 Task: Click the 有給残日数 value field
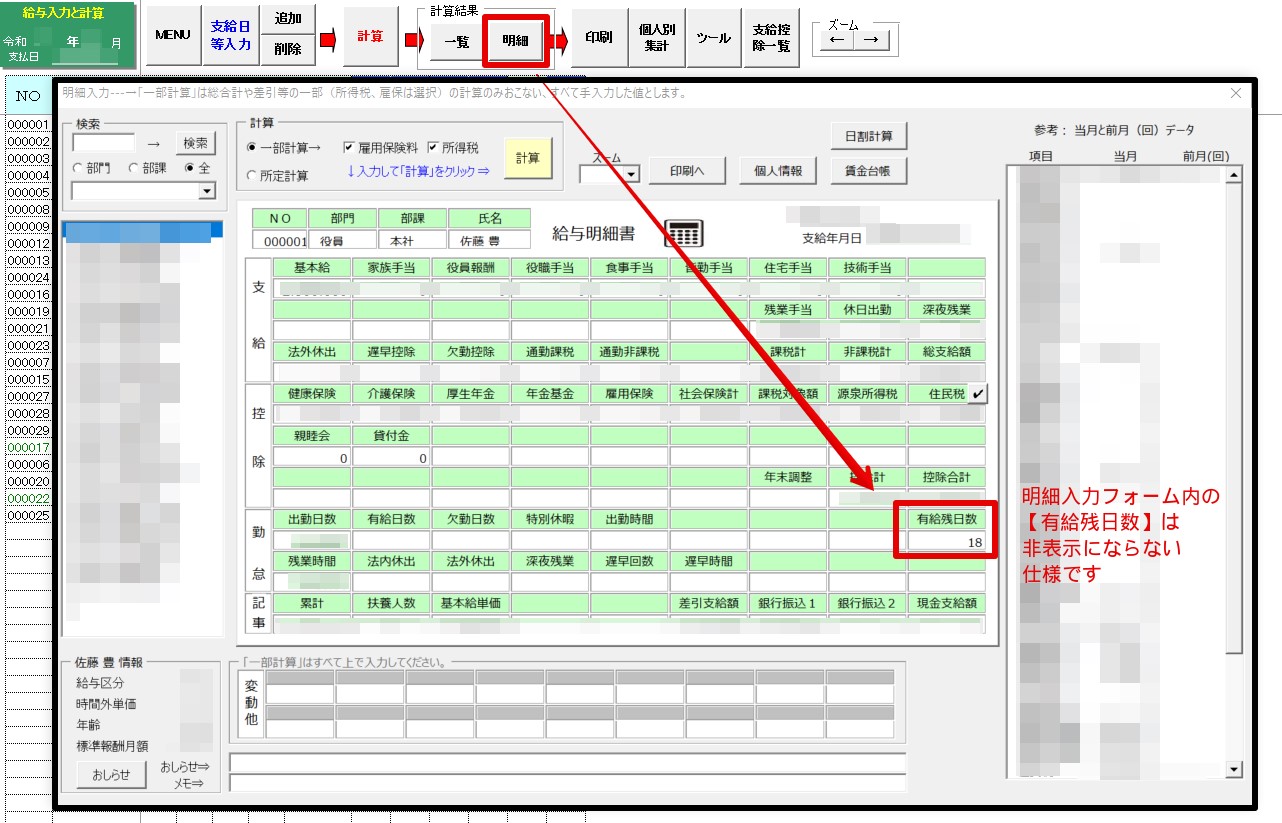pyautogui.click(x=945, y=543)
